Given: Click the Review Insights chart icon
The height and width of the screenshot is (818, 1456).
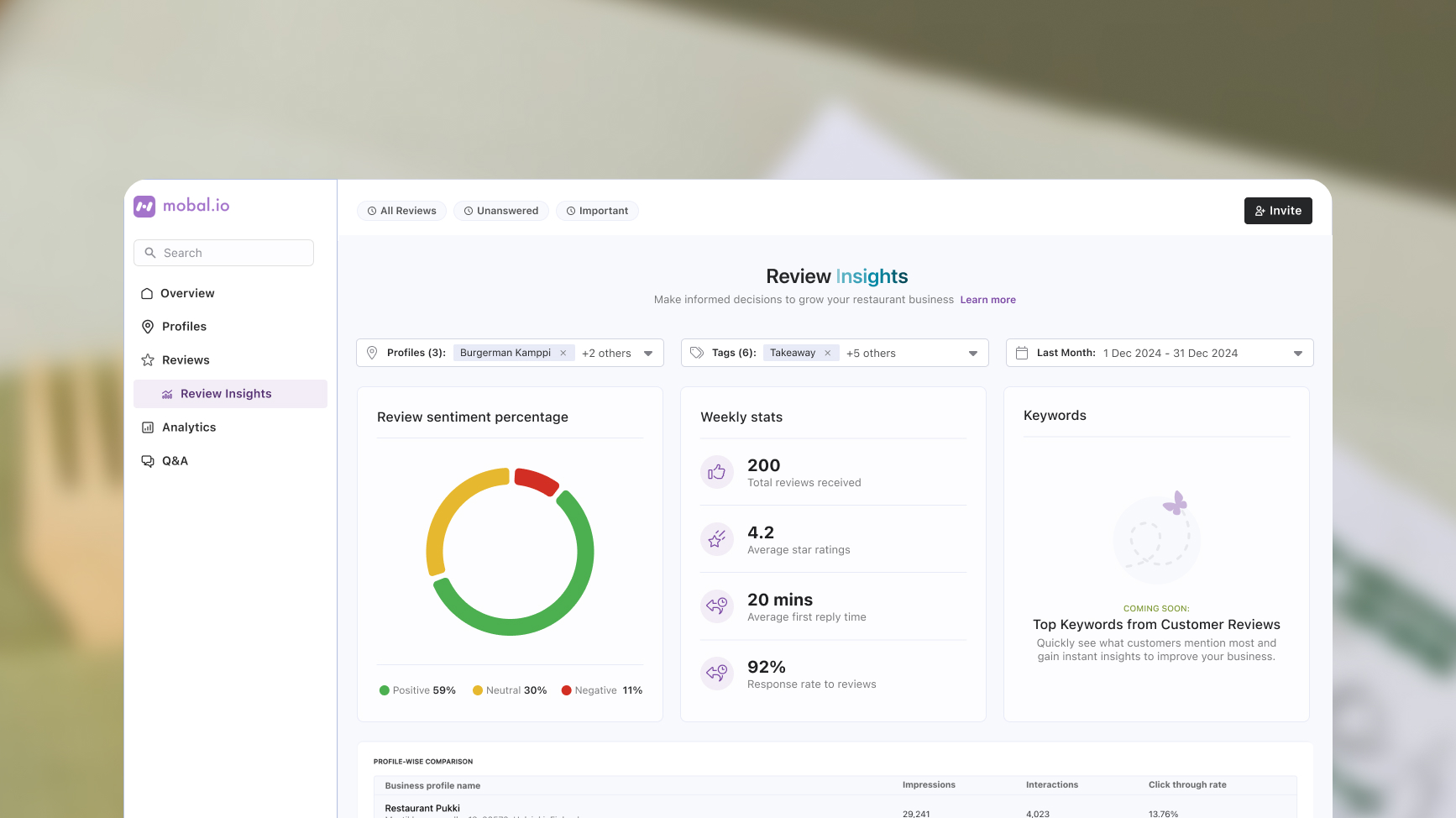Looking at the screenshot, I should tap(167, 394).
